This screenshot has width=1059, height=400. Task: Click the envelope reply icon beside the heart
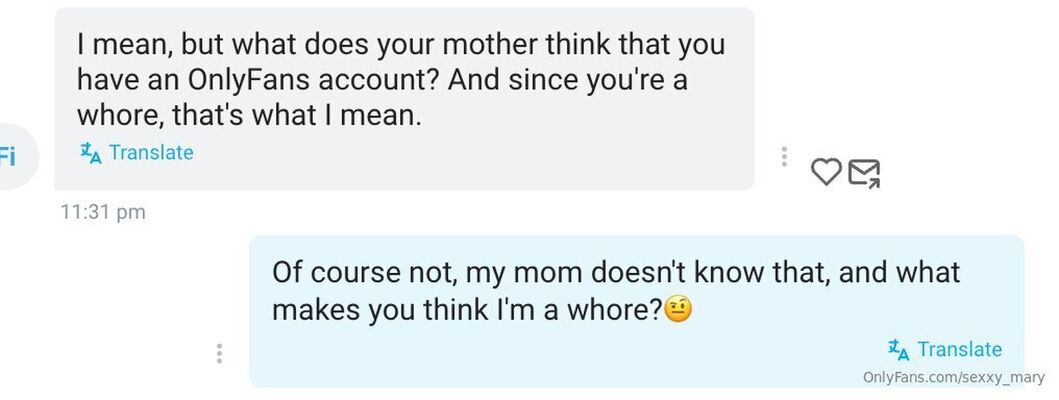point(864,174)
